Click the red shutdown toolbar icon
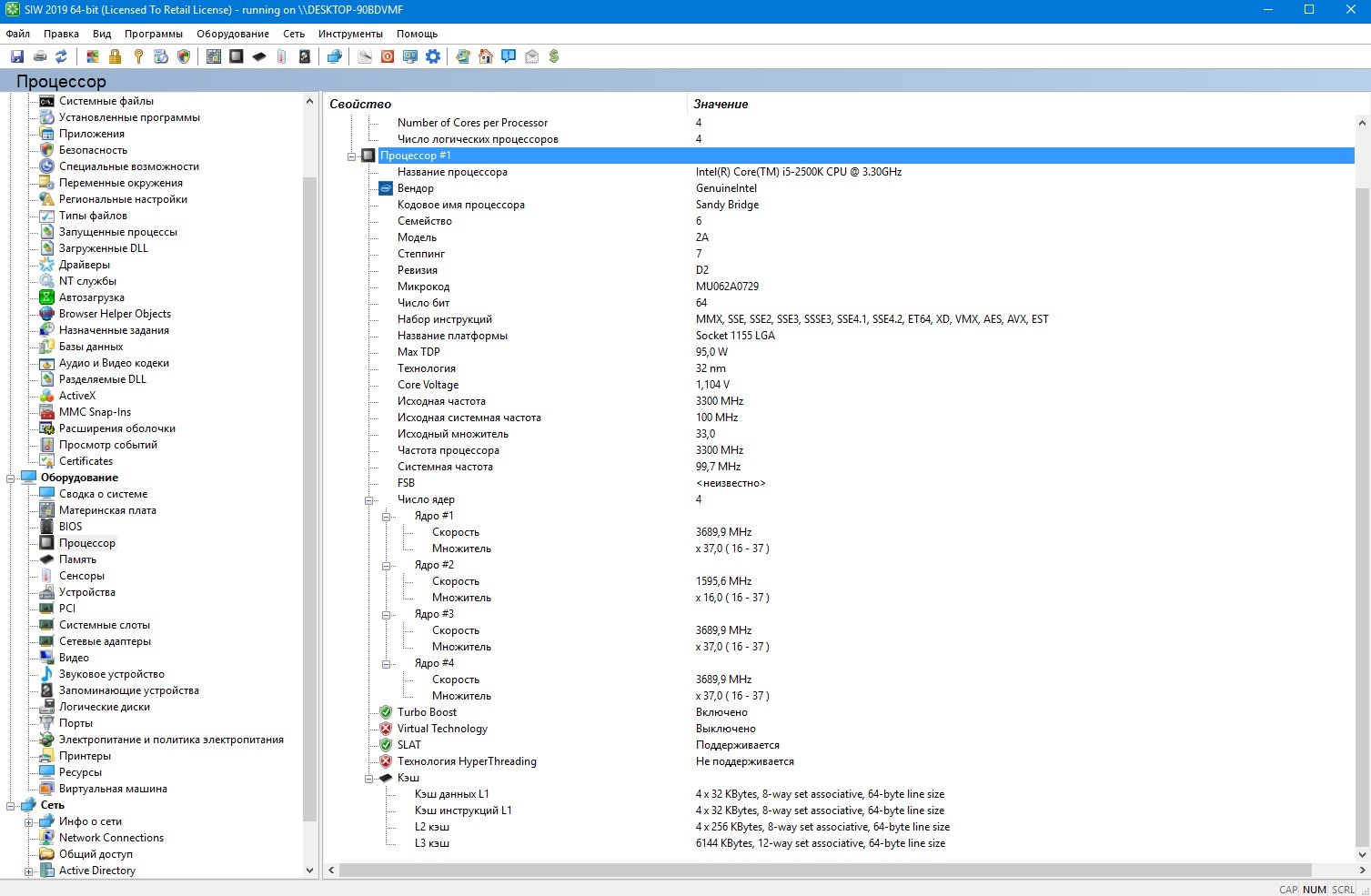1371x896 pixels. (388, 56)
